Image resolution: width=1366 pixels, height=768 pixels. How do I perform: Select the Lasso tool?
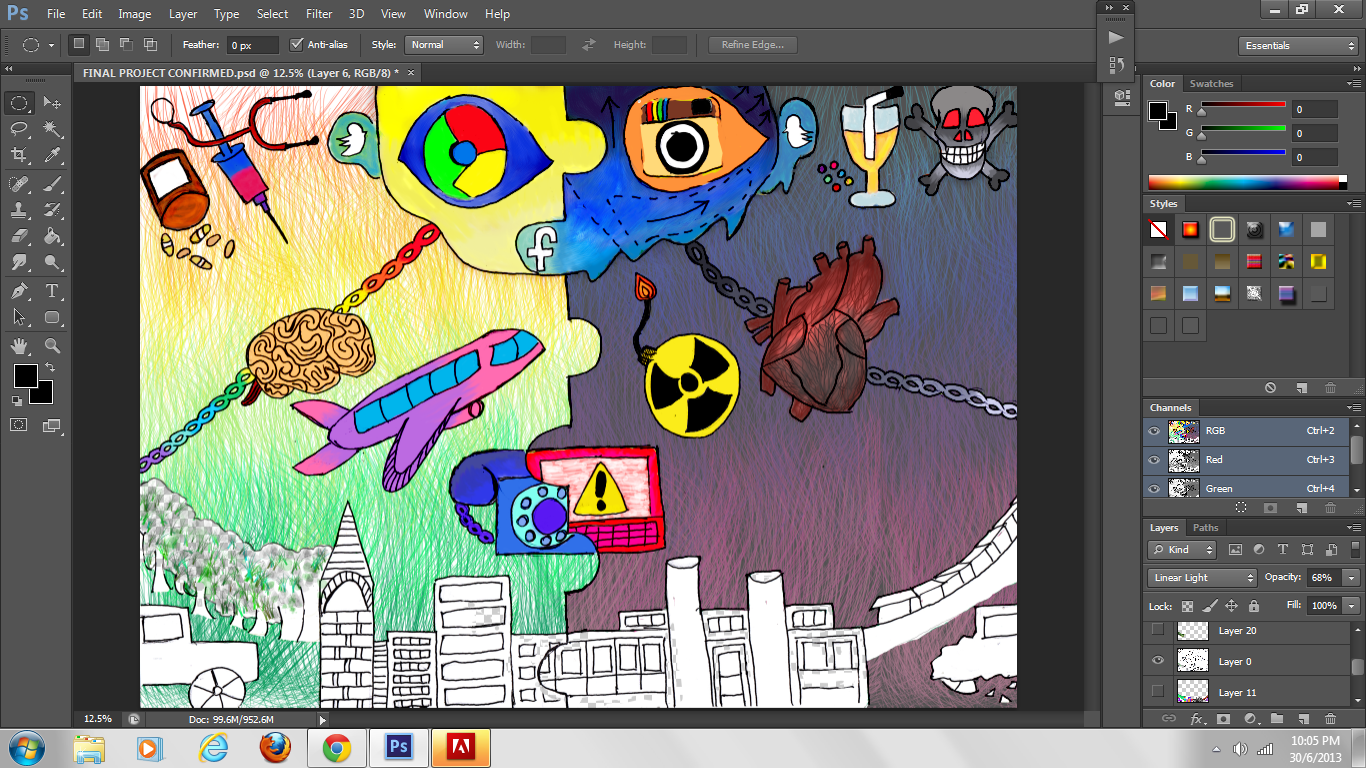[x=19, y=129]
